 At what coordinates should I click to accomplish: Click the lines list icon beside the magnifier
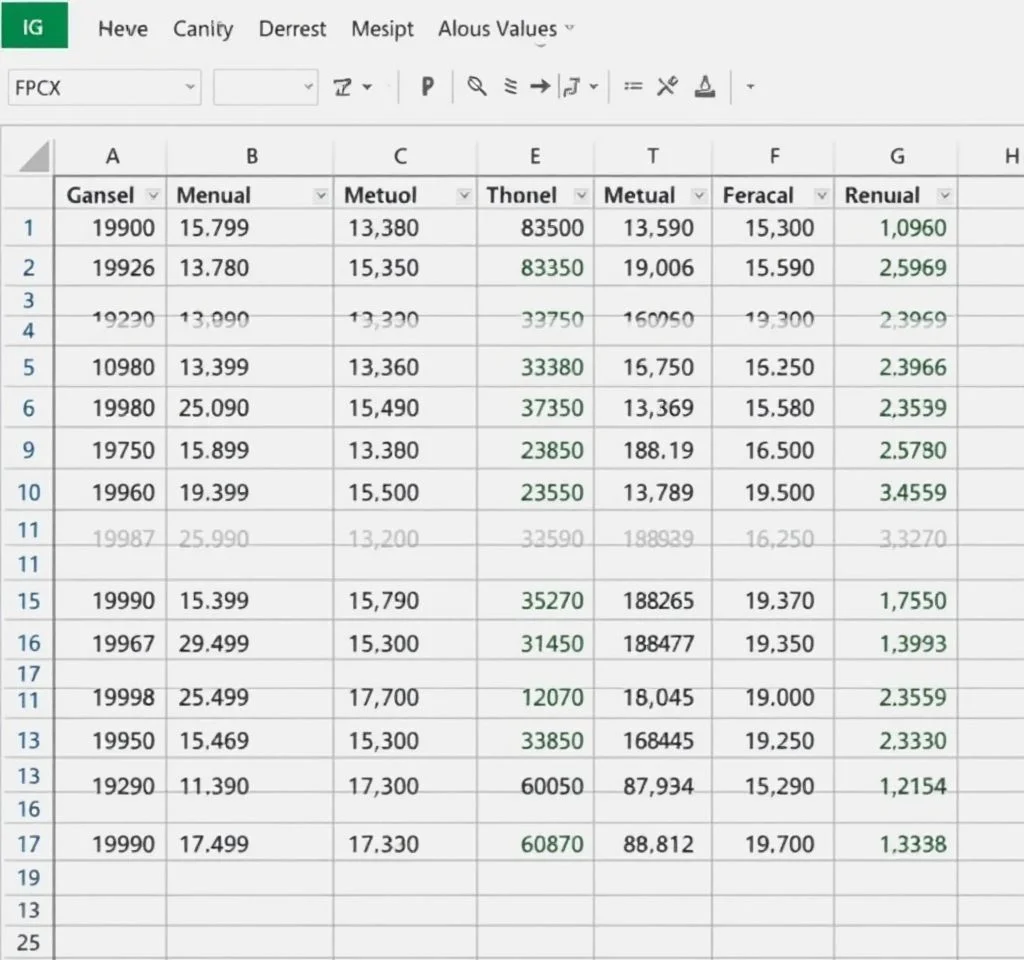click(x=510, y=87)
